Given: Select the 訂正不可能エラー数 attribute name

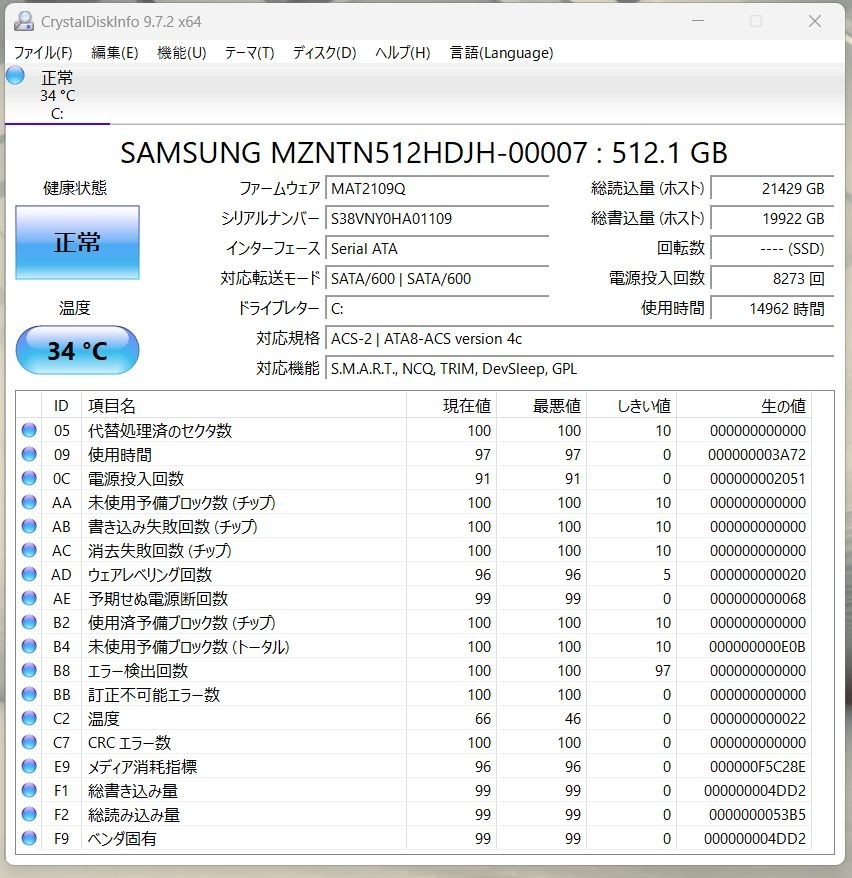Looking at the screenshot, I should click(154, 694).
